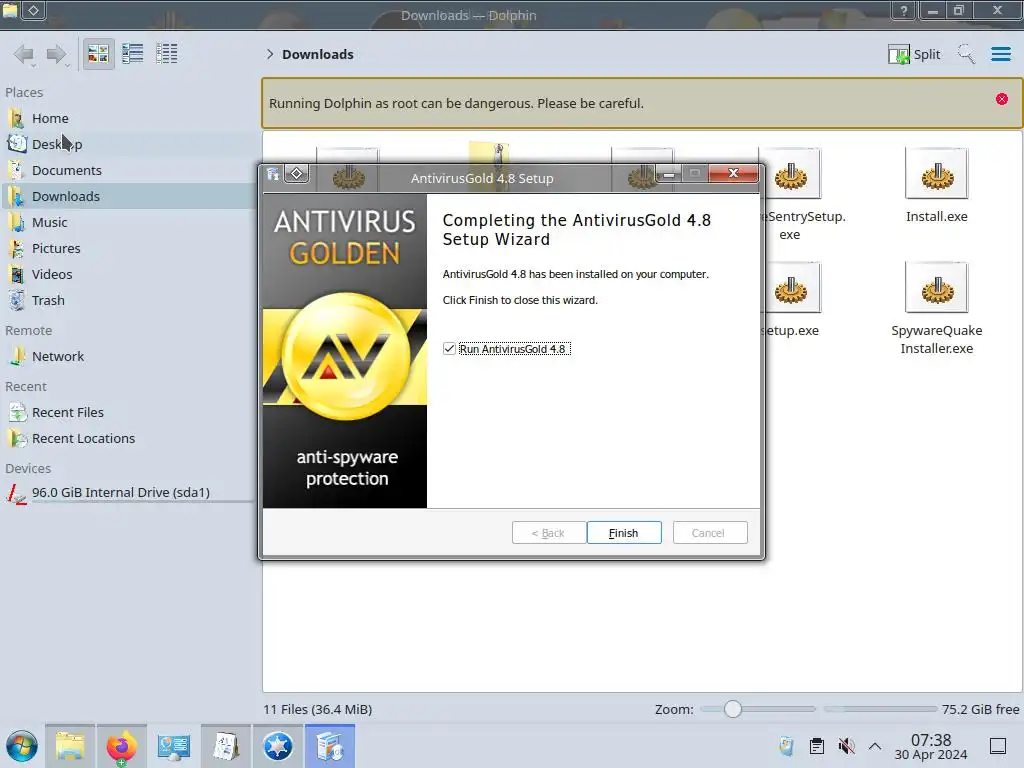The image size is (1024, 768).
Task: Click the Split view button
Action: click(914, 54)
